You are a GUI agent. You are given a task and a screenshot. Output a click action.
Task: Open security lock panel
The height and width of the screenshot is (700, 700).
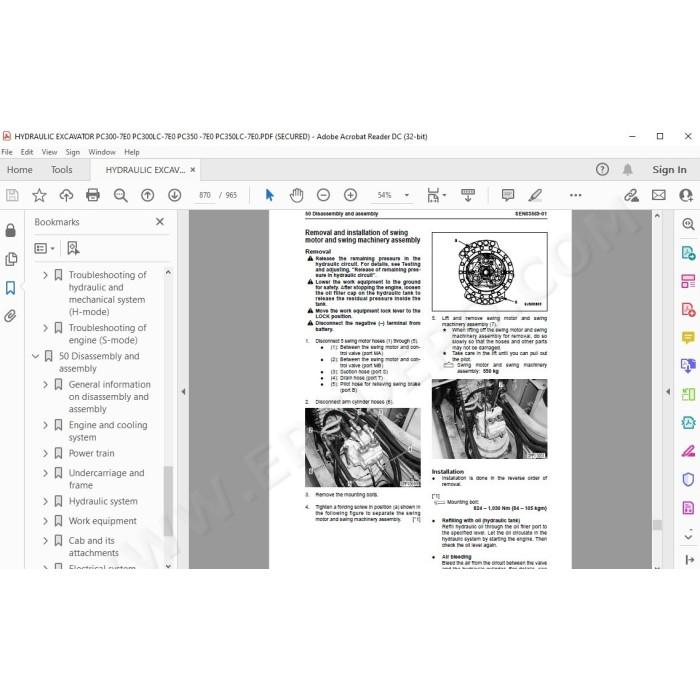pyautogui.click(x=11, y=230)
